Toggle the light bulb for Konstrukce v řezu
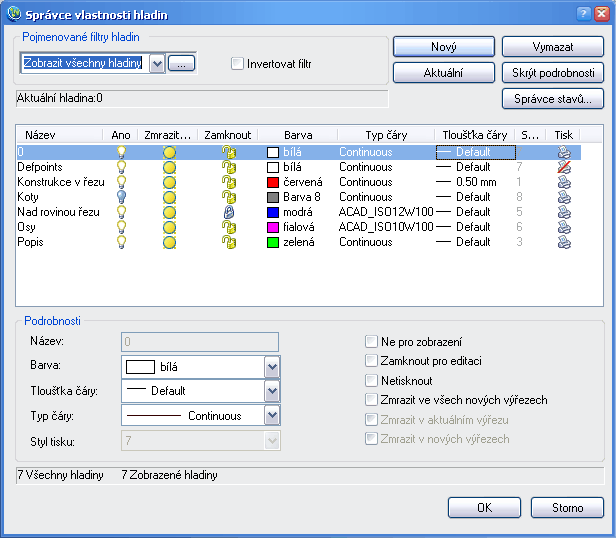Viewport: 616px width, 538px height. pyautogui.click(x=122, y=182)
